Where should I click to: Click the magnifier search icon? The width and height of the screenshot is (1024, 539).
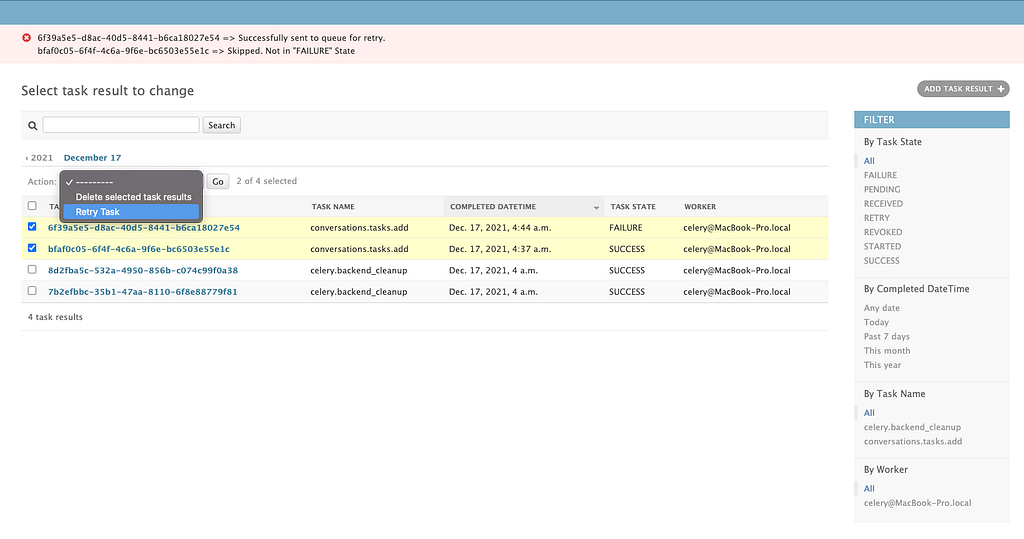(x=32, y=125)
